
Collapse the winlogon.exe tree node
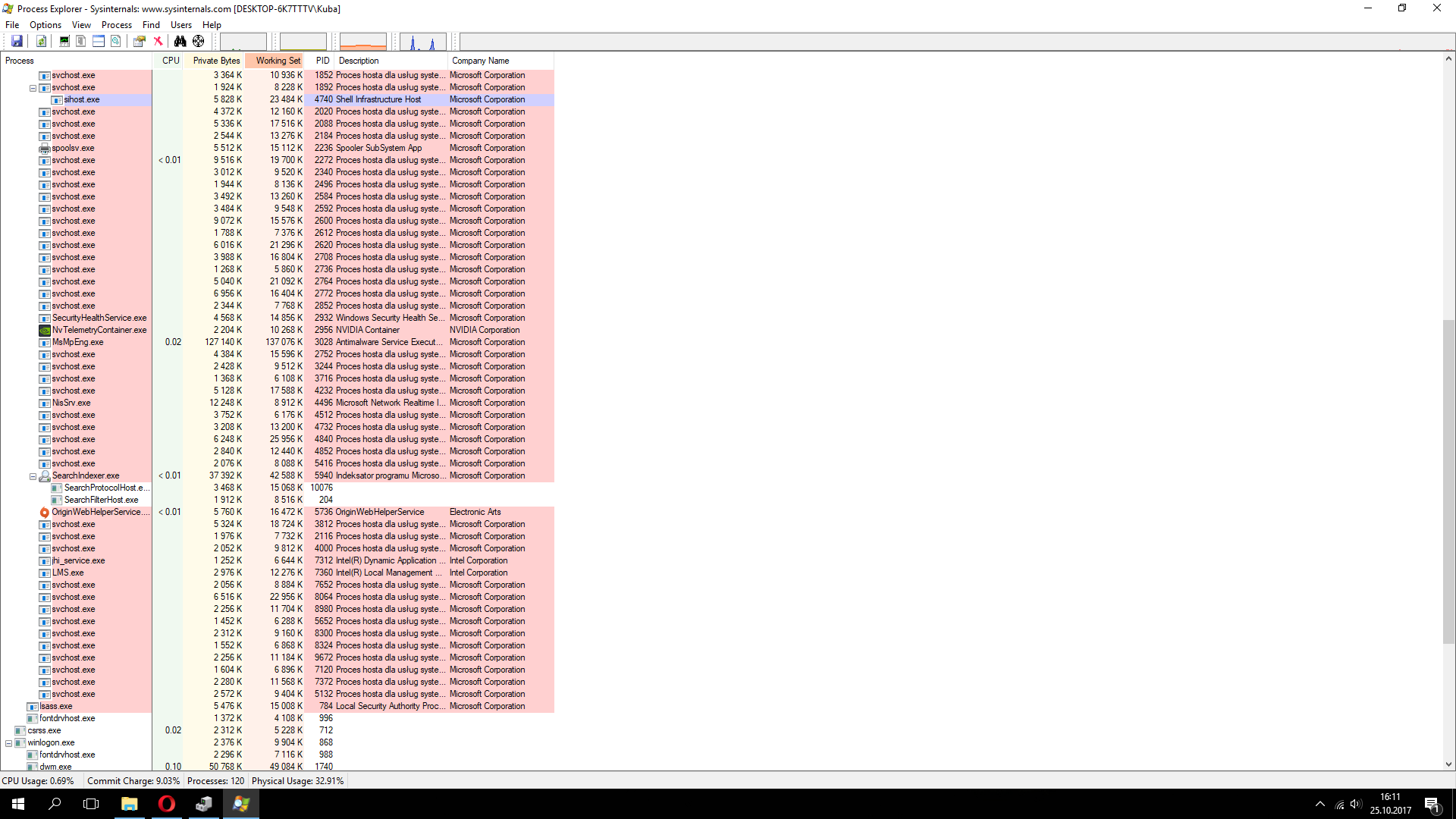click(8, 743)
